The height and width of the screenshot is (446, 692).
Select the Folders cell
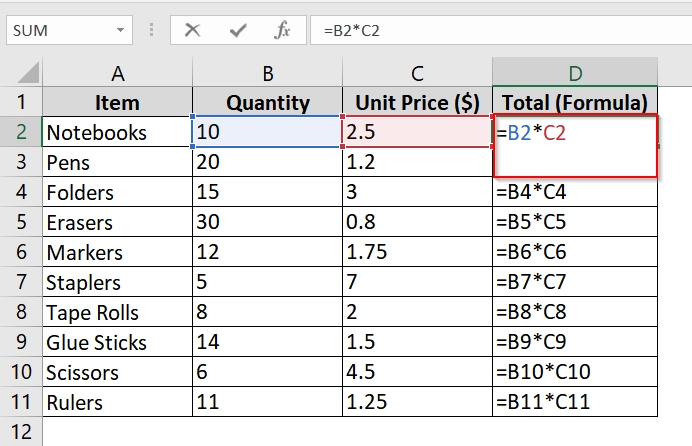point(117,192)
